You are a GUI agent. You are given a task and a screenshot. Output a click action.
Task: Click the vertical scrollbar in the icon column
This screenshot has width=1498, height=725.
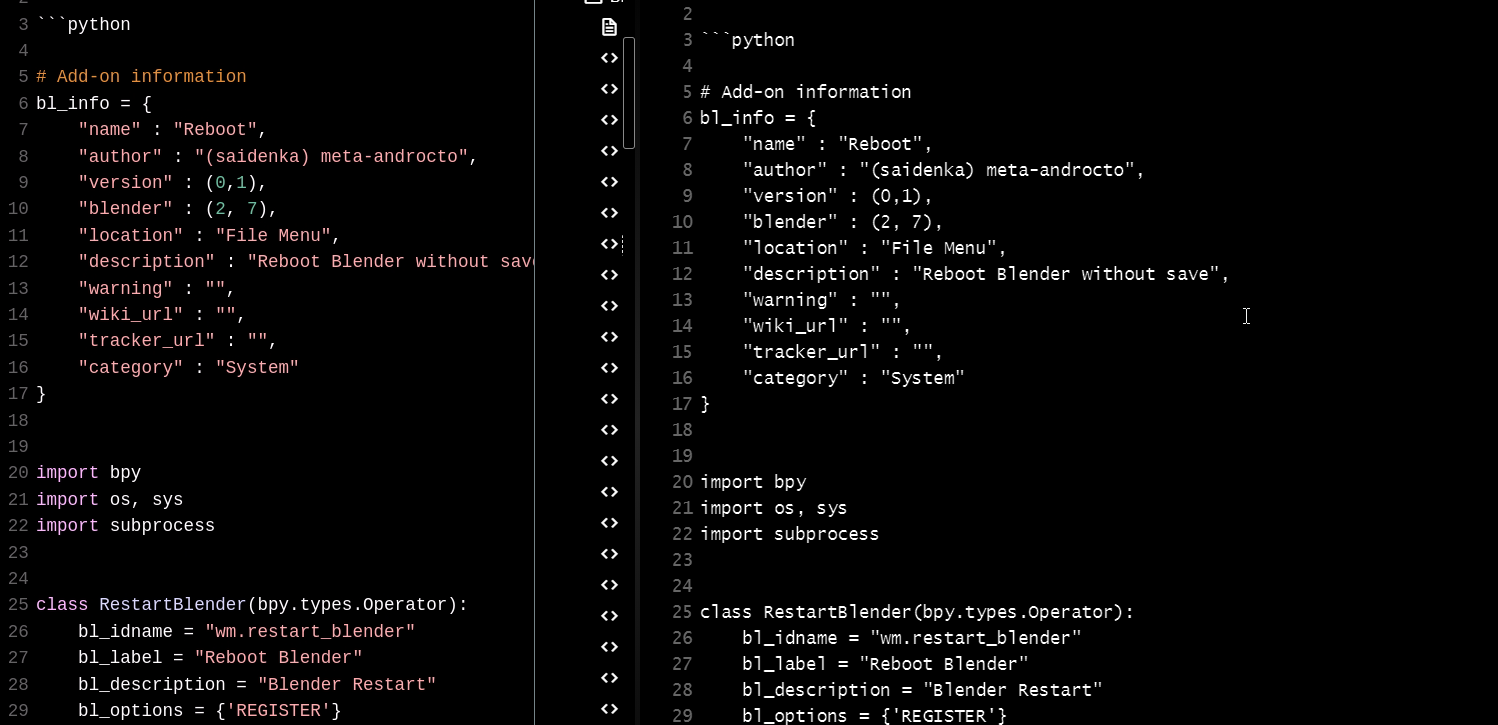tap(629, 92)
